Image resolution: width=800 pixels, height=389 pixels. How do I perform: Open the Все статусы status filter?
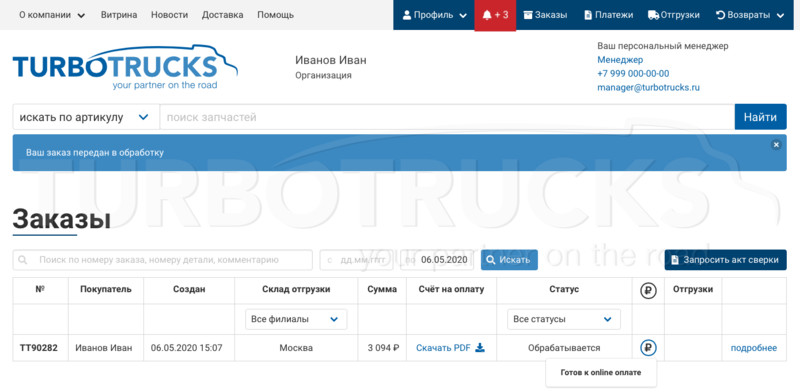pyautogui.click(x=564, y=319)
